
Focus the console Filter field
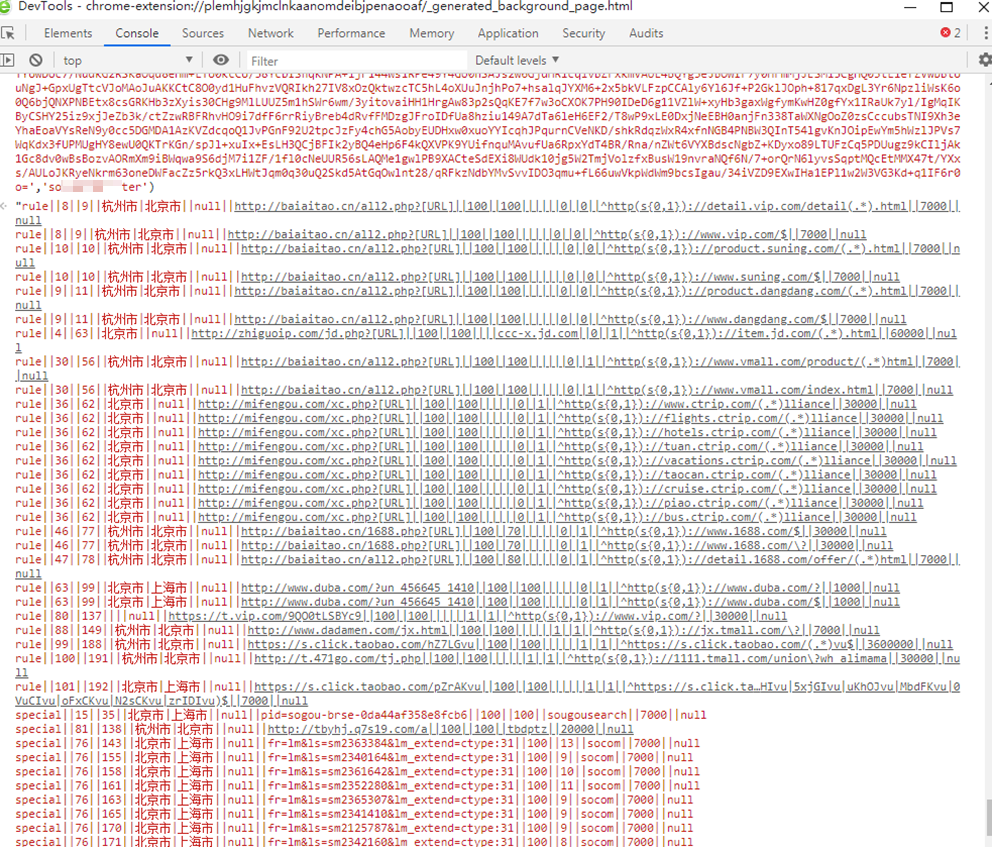coord(357,61)
